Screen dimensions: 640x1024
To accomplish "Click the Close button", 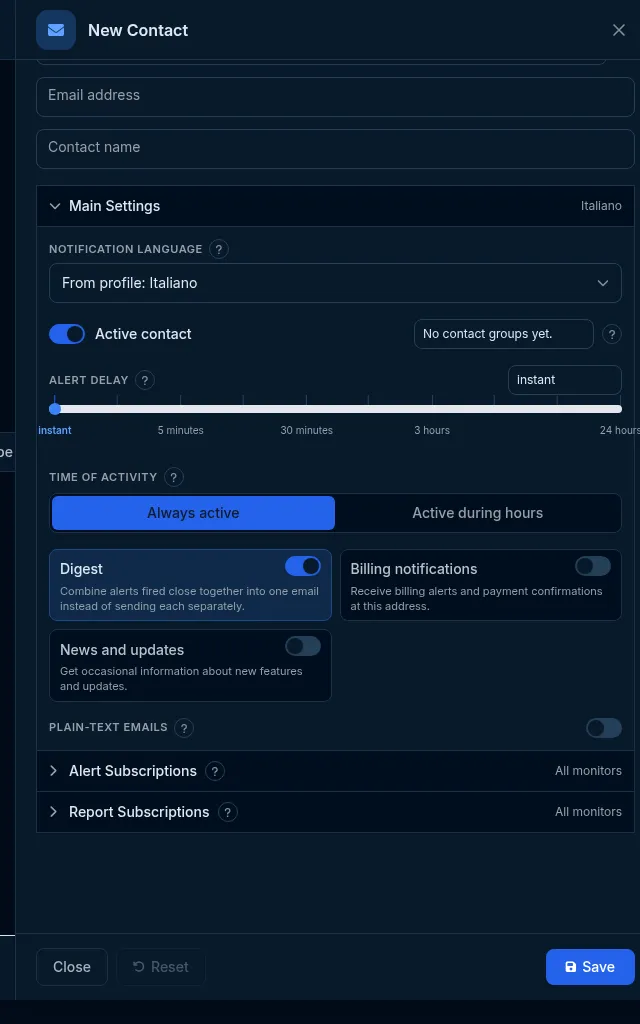I will tap(72, 967).
